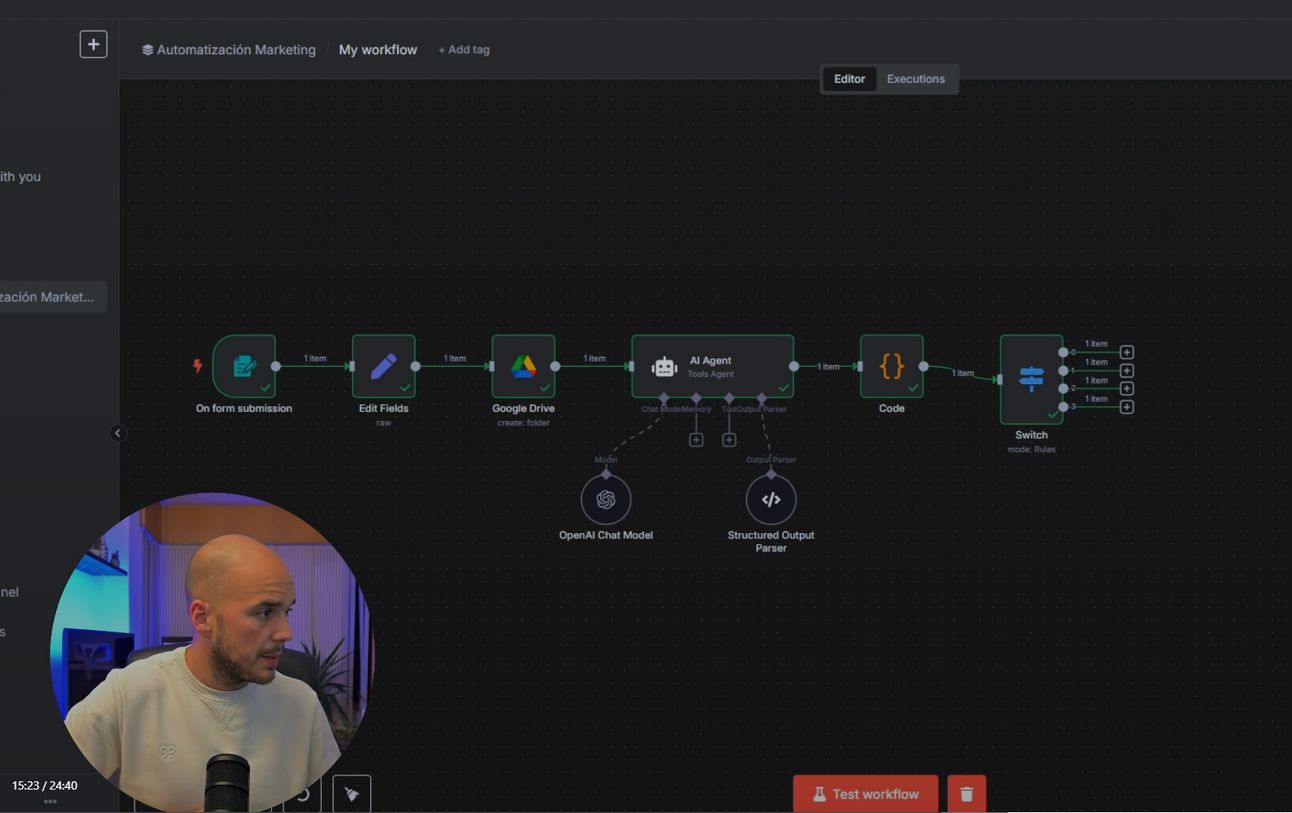Click the 15:23 / 24:40 video timestamp
This screenshot has height=813, width=1292.
45,786
